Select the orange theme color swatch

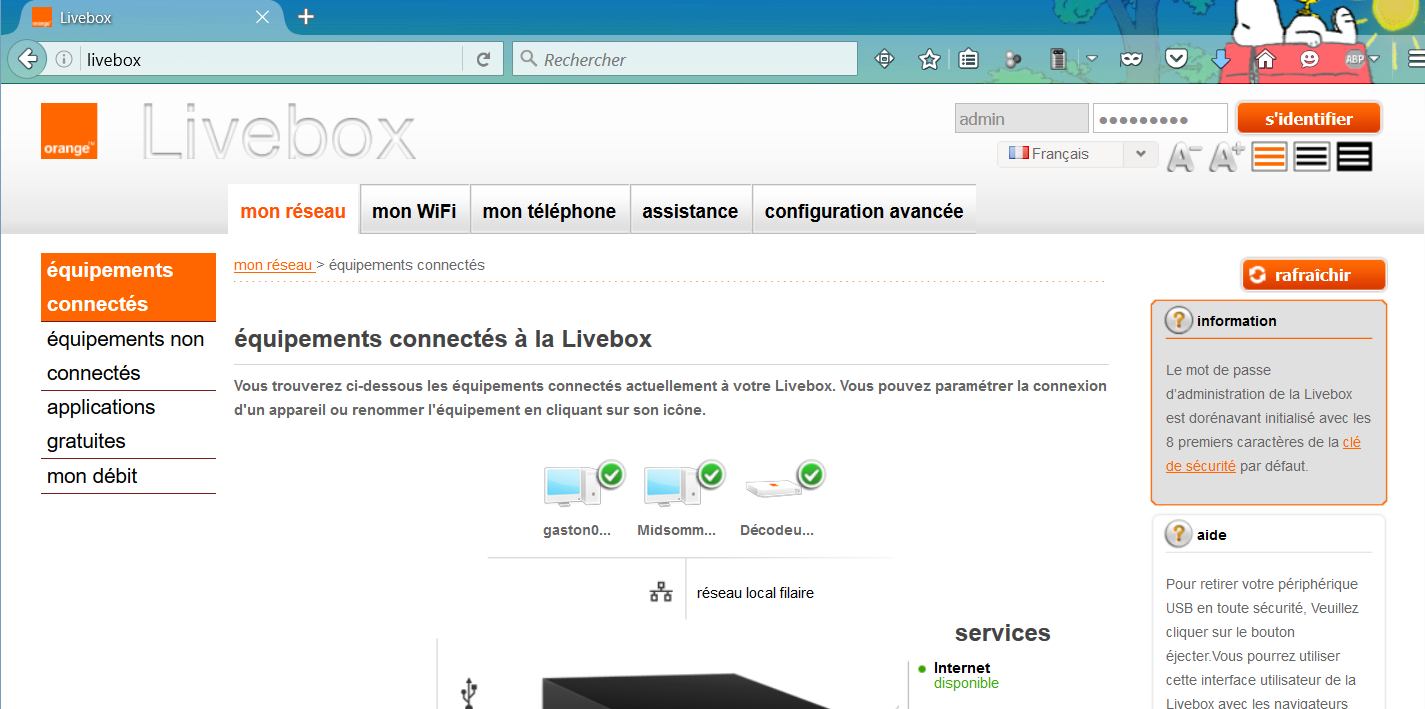coord(1268,155)
